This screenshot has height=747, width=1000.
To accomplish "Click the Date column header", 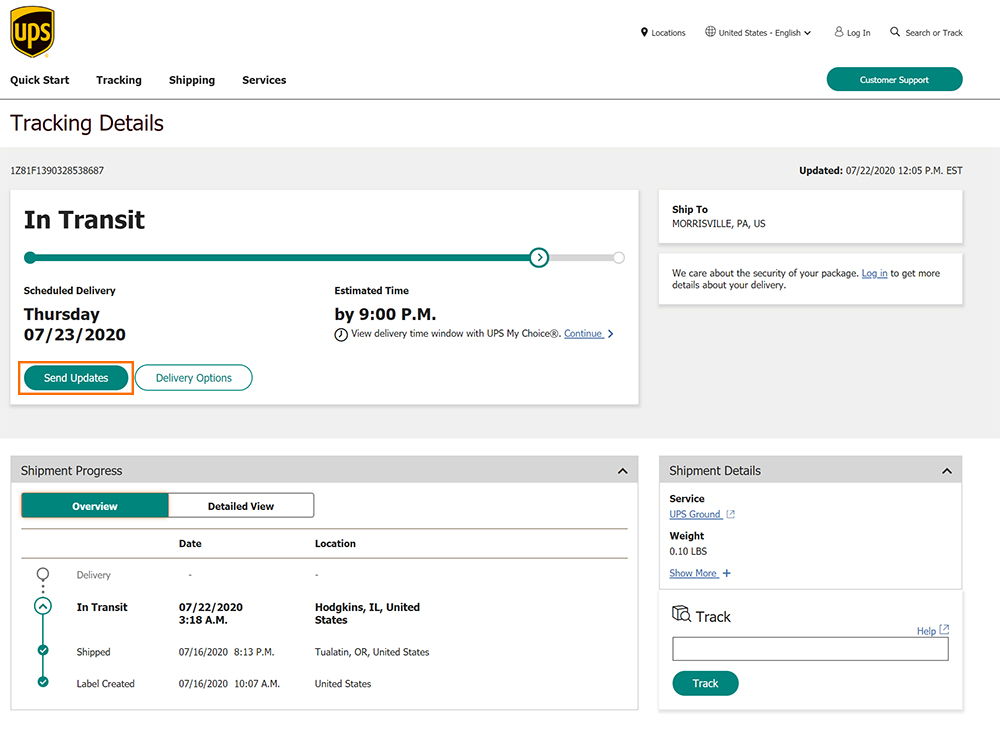I will pos(190,544).
